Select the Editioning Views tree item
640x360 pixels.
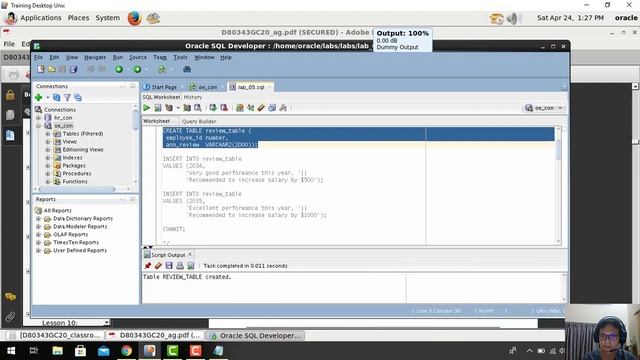click(x=83, y=149)
